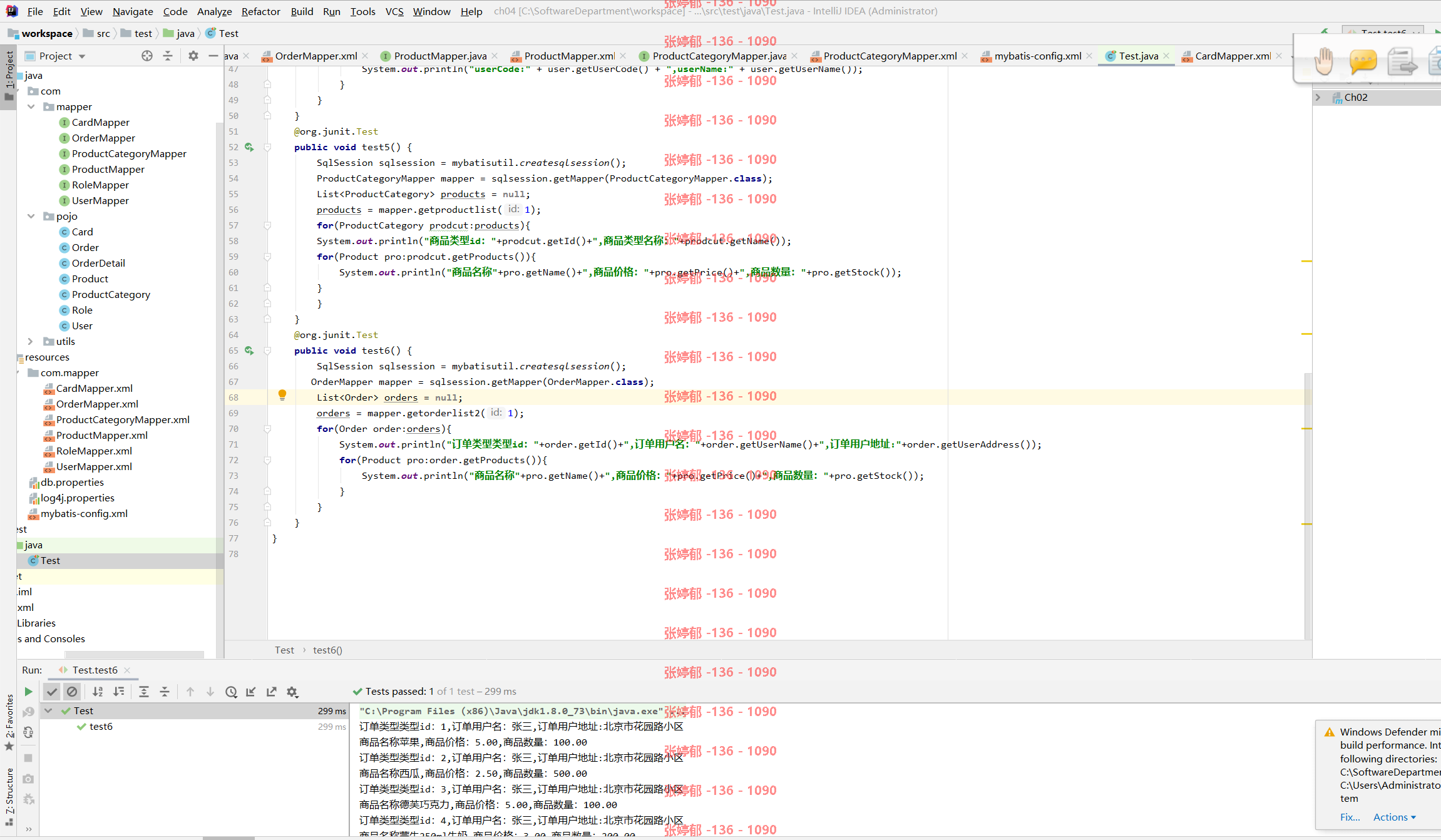The image size is (1441, 840).
Task: Select test6 result in test tree
Action: [x=100, y=727]
